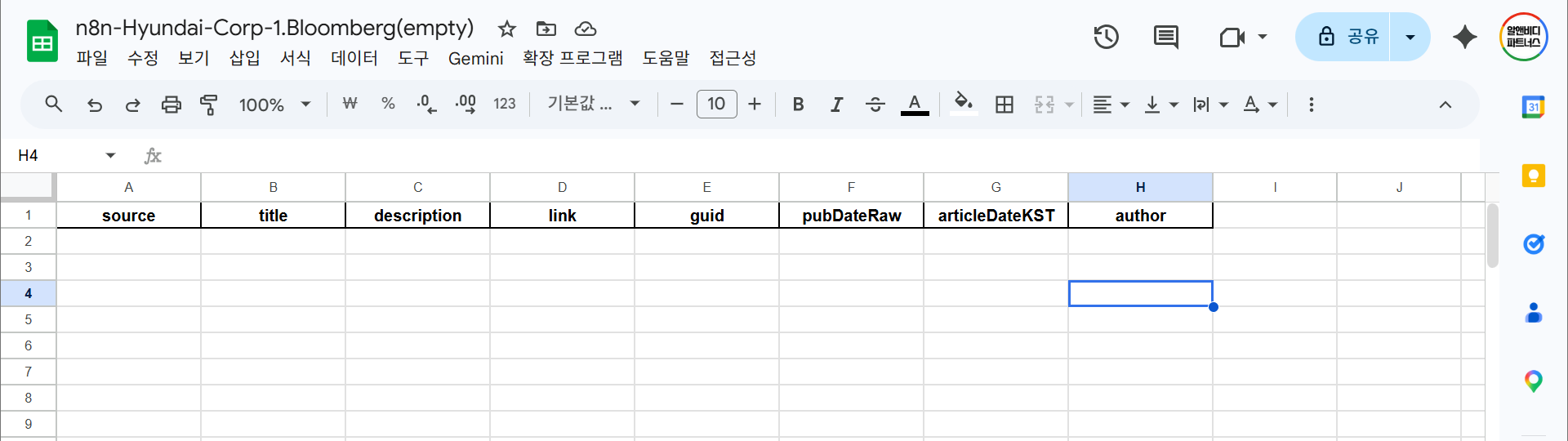
Task: Open the 확장 프로그램 menu
Action: (572, 58)
